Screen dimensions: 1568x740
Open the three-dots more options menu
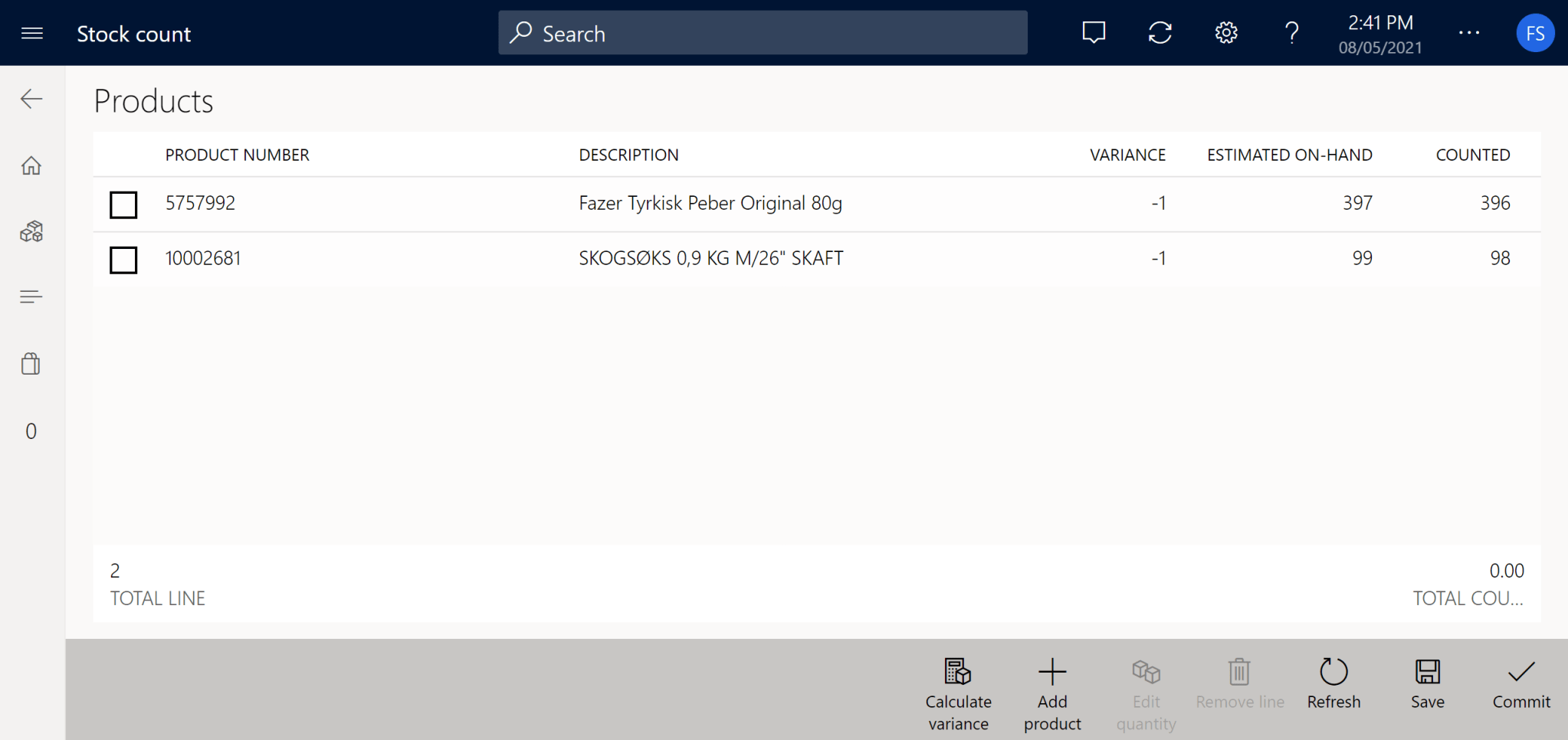pyautogui.click(x=1468, y=33)
